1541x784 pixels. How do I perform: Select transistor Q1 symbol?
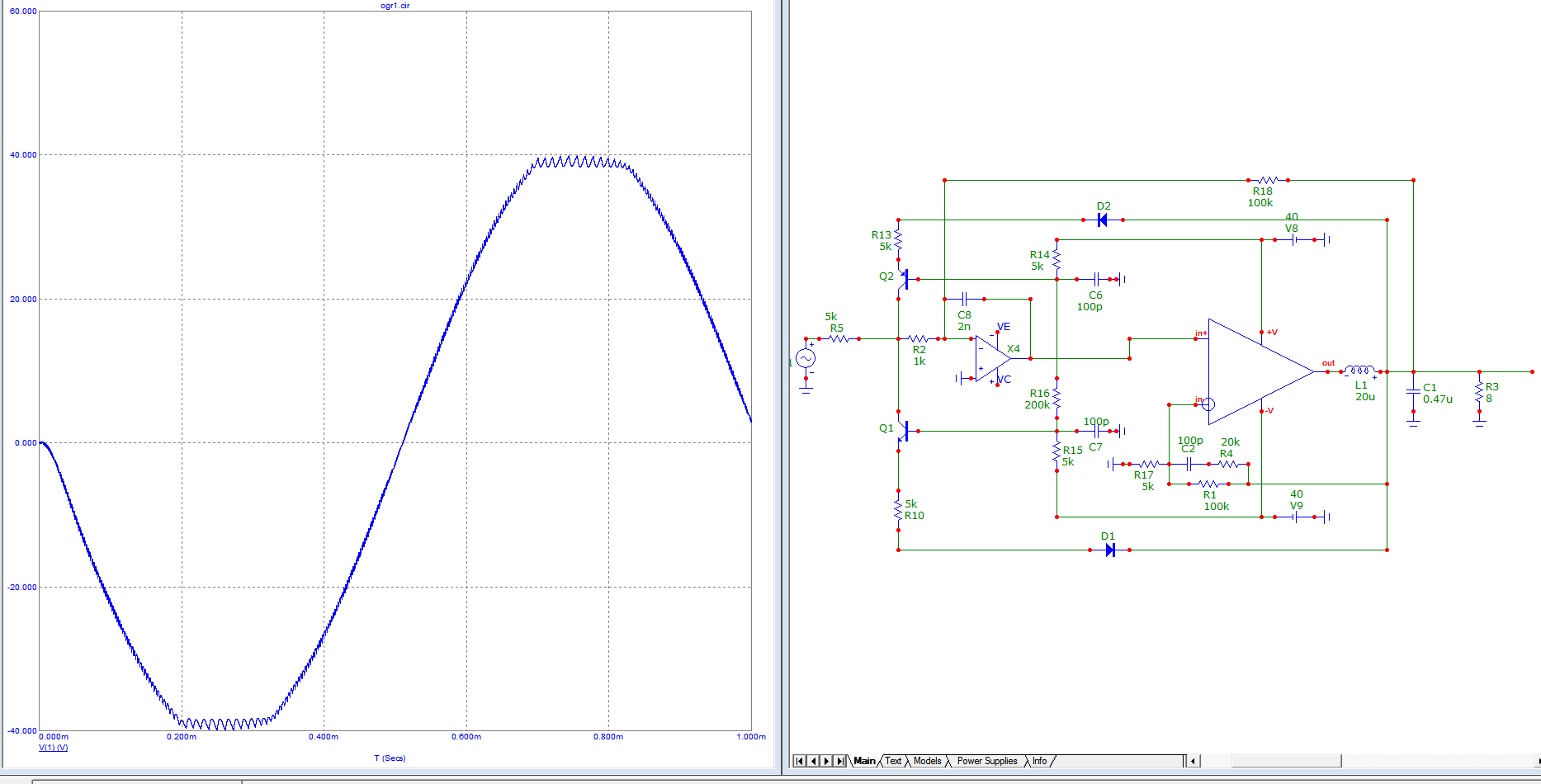coord(903,431)
